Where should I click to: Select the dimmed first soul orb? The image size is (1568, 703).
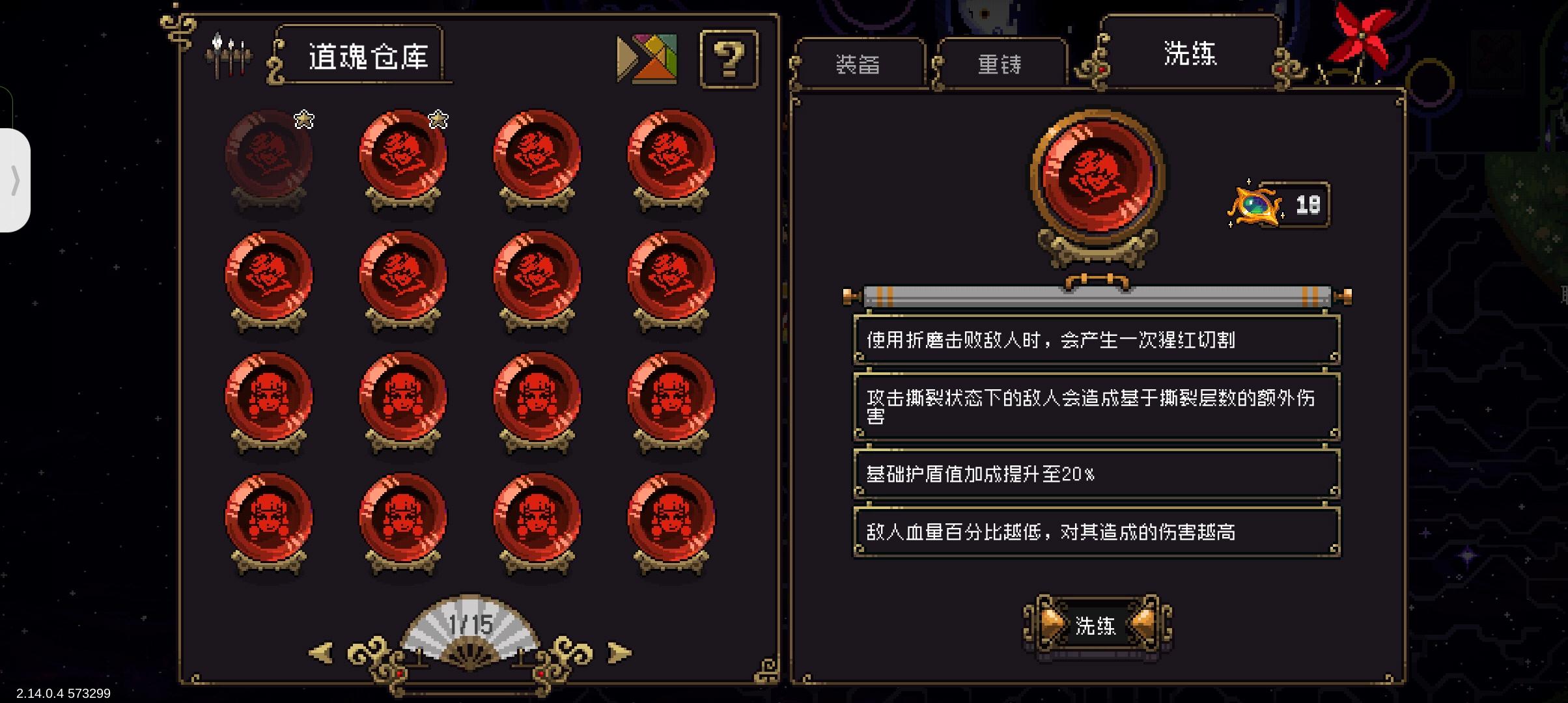click(x=268, y=160)
